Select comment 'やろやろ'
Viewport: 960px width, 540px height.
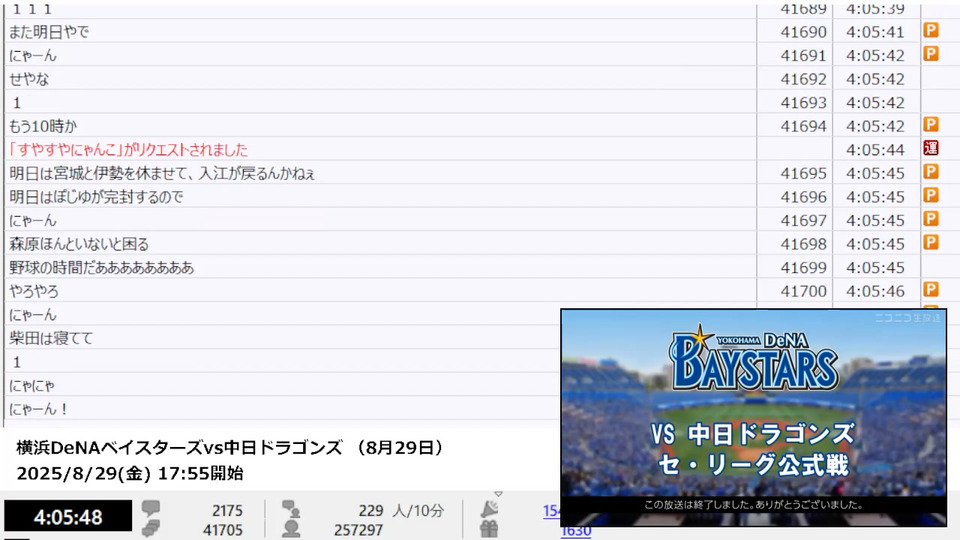34,291
